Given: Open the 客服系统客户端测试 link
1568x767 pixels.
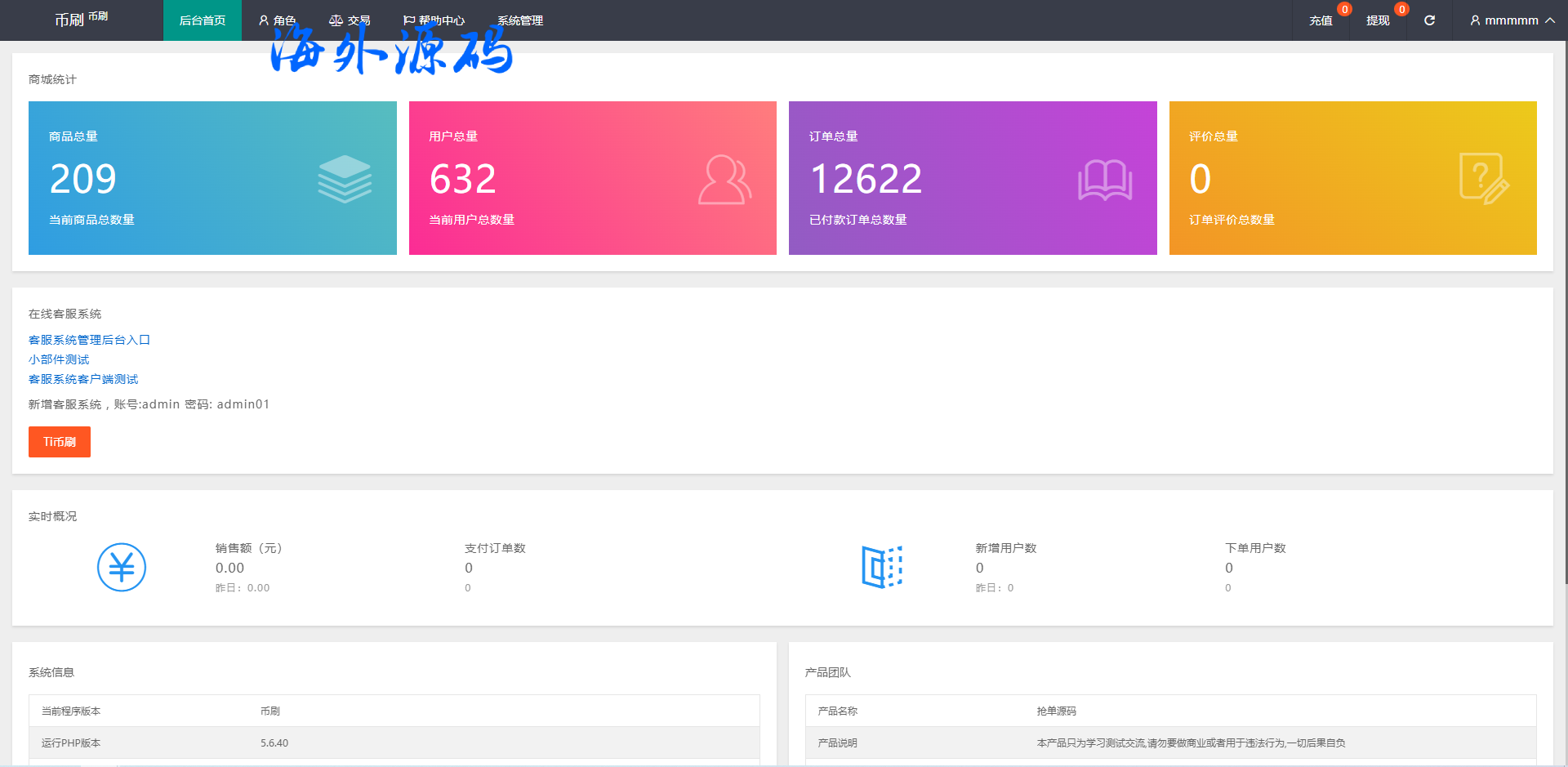Looking at the screenshot, I should [83, 379].
